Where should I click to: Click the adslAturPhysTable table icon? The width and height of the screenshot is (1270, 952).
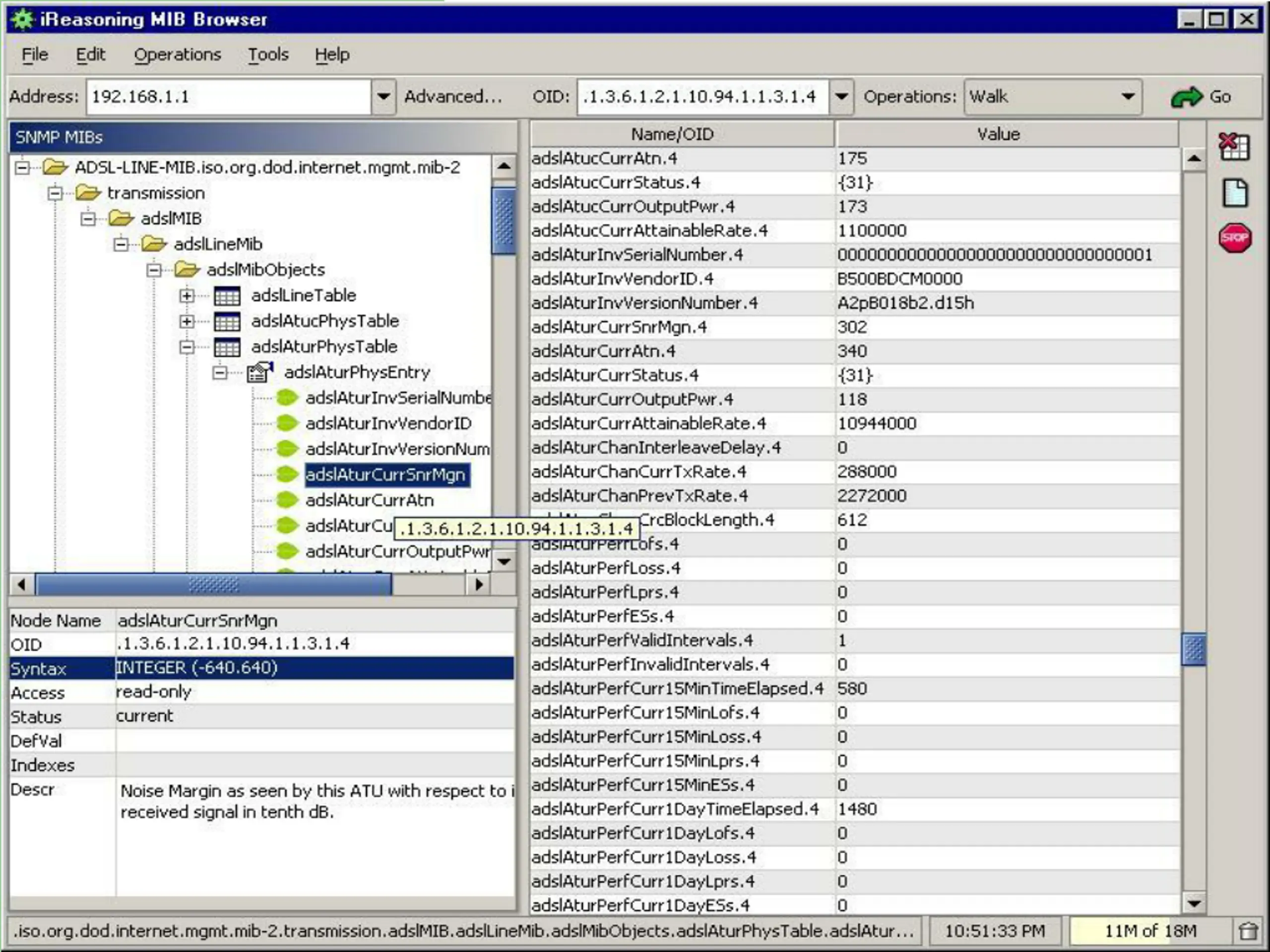coord(227,347)
